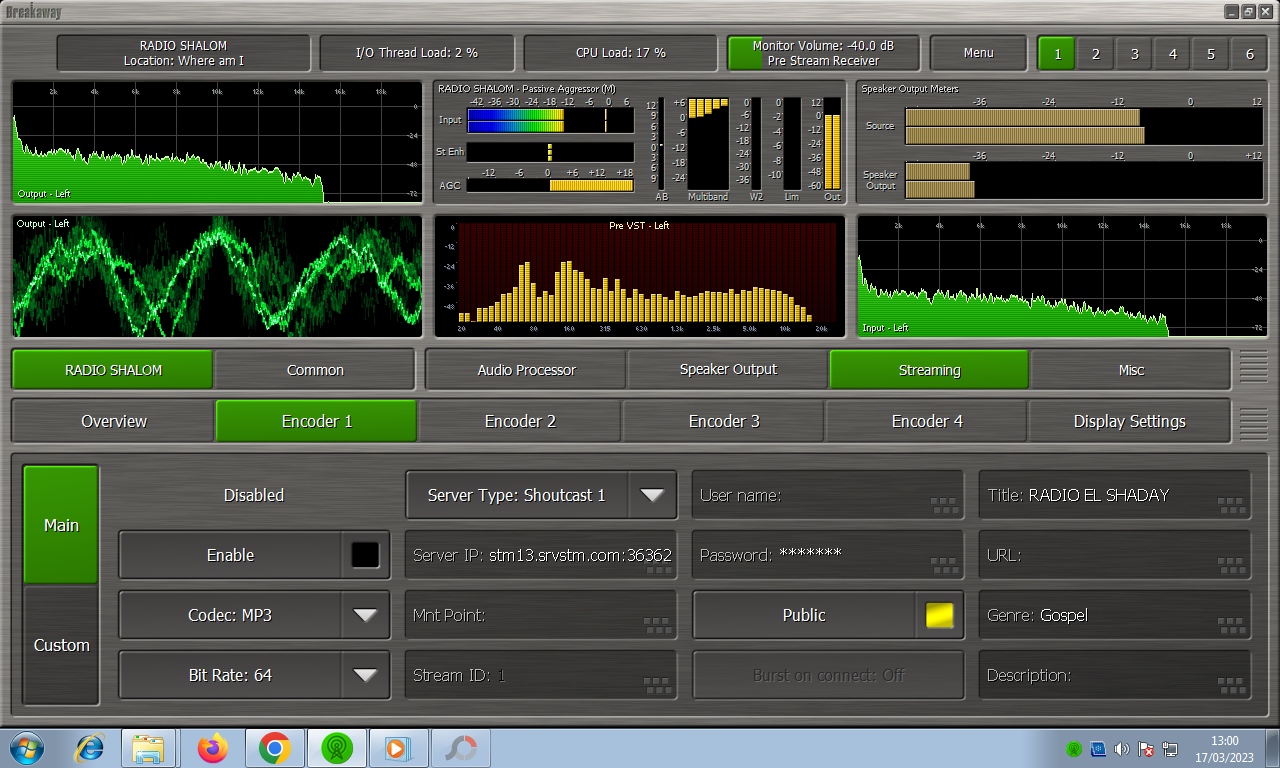
Task: Click the Burst on connect: Off button
Action: (x=828, y=675)
